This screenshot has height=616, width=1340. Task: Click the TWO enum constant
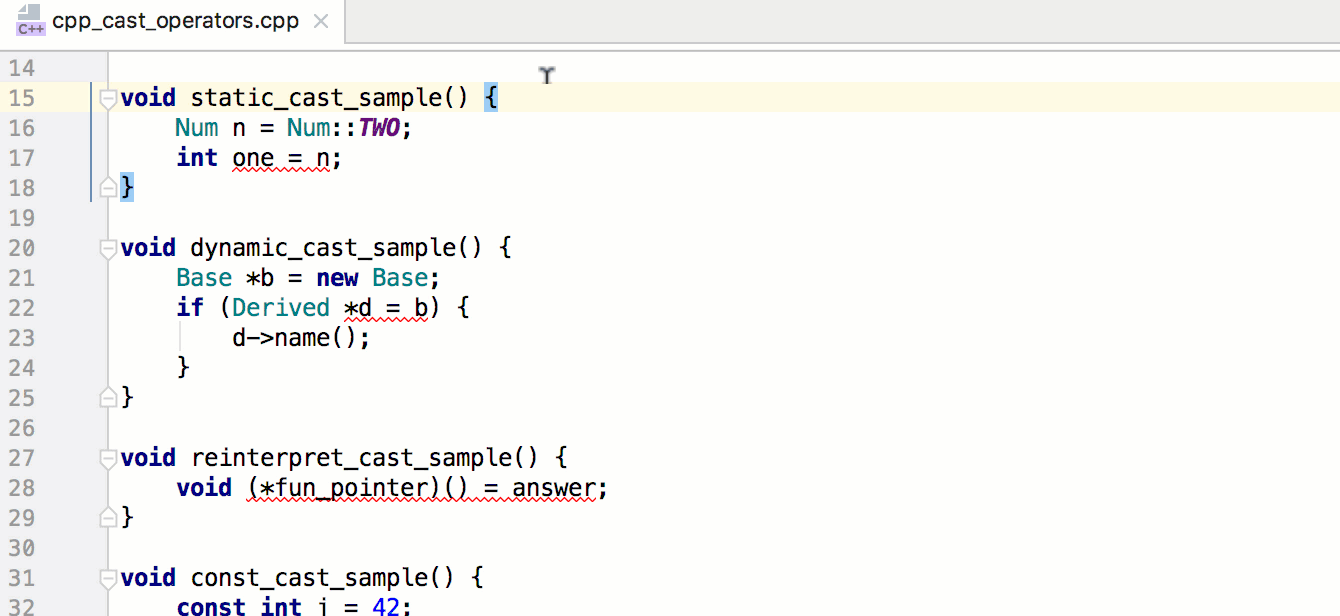(x=378, y=128)
